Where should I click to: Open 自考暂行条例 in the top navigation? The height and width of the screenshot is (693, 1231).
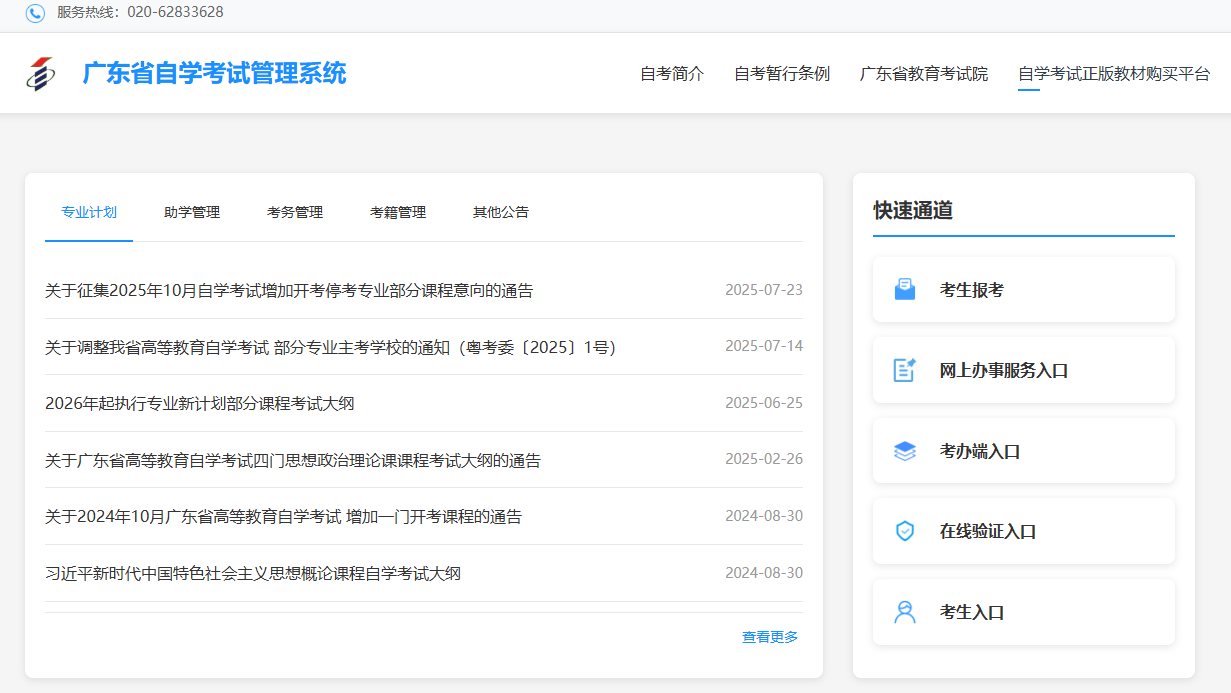(x=782, y=74)
